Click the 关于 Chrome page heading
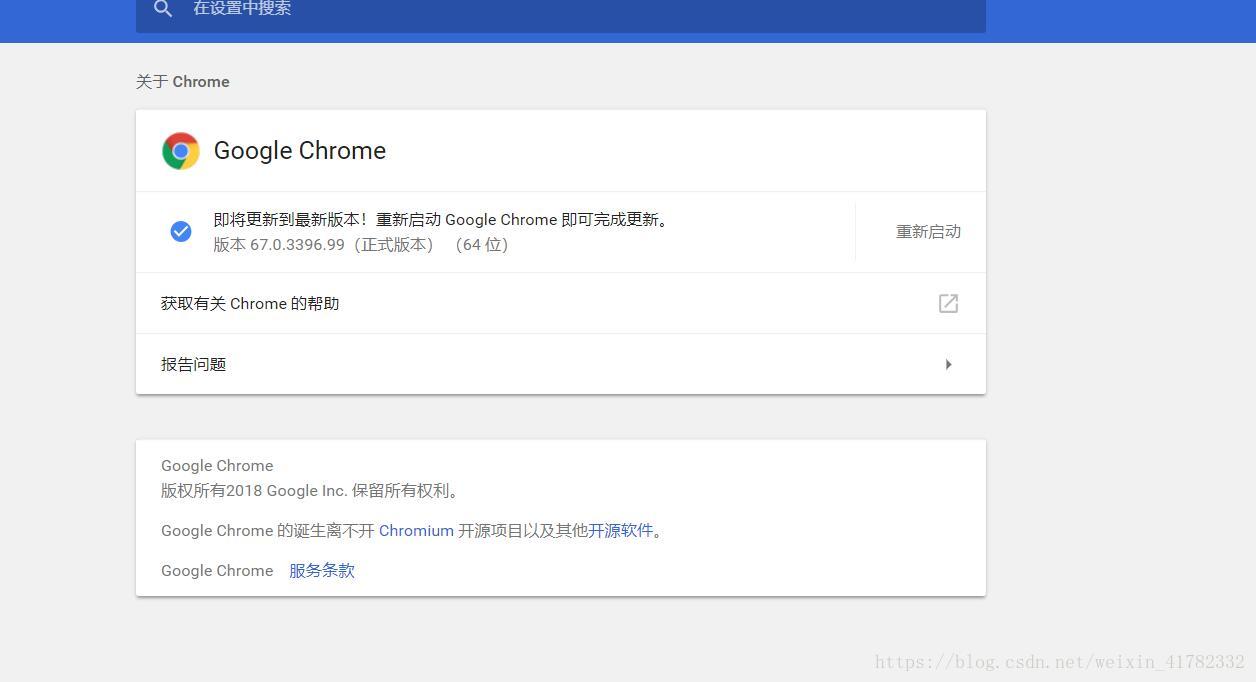The height and width of the screenshot is (682, 1256). coord(183,82)
